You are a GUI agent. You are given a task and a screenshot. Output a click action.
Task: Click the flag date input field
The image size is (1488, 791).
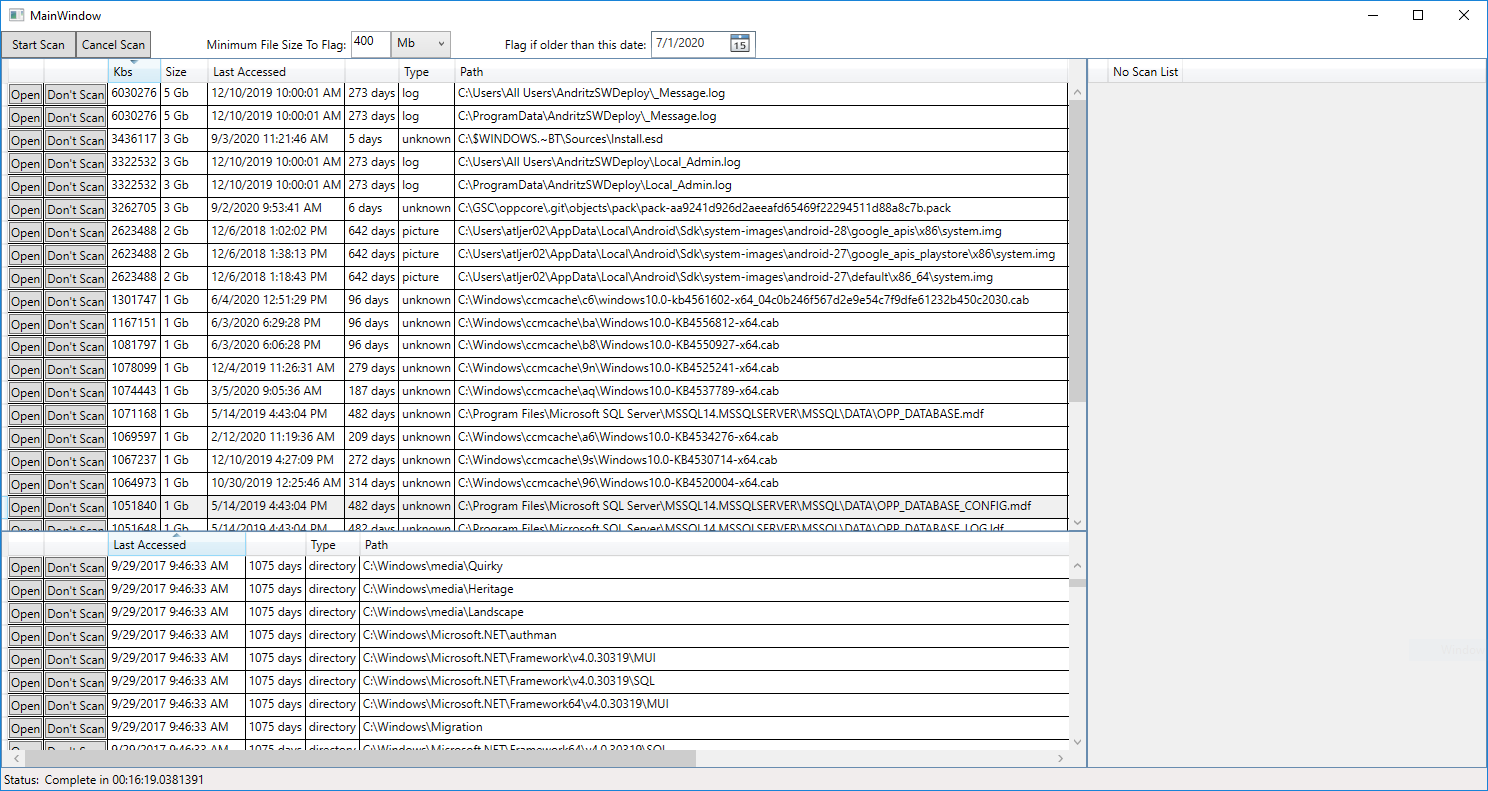click(690, 44)
